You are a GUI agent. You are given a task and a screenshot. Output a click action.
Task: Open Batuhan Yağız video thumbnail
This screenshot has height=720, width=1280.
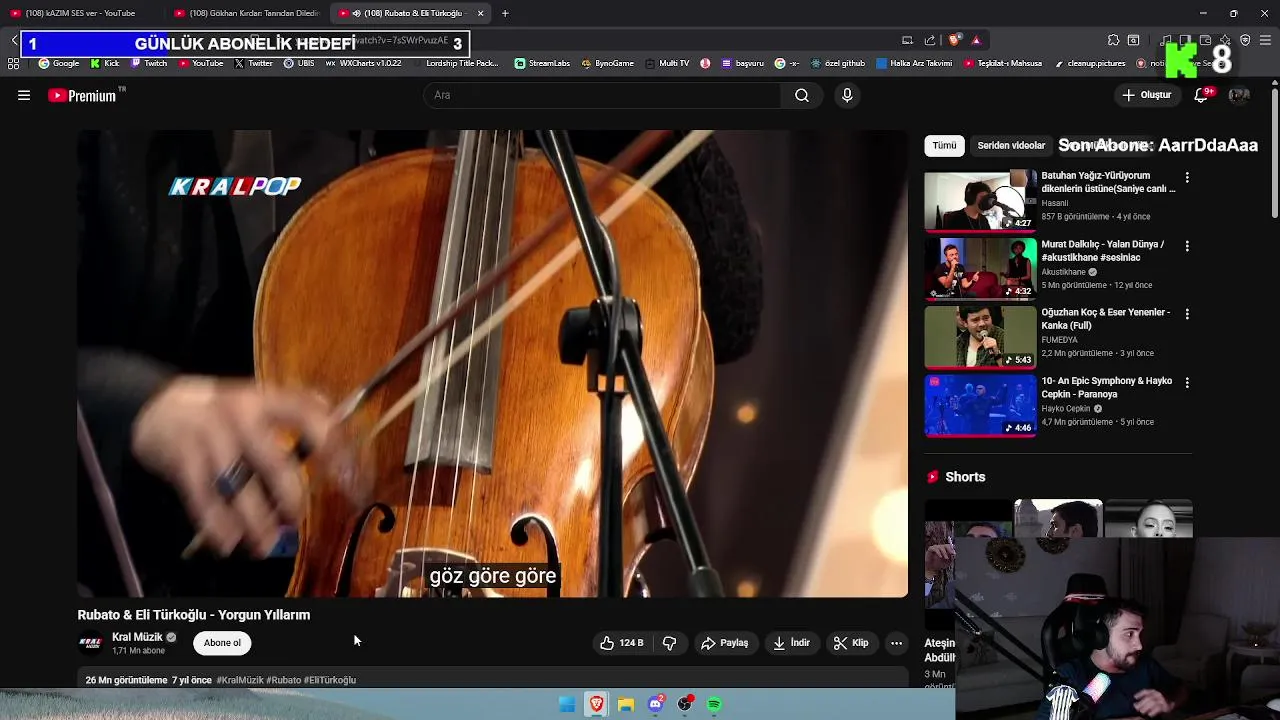coord(980,200)
